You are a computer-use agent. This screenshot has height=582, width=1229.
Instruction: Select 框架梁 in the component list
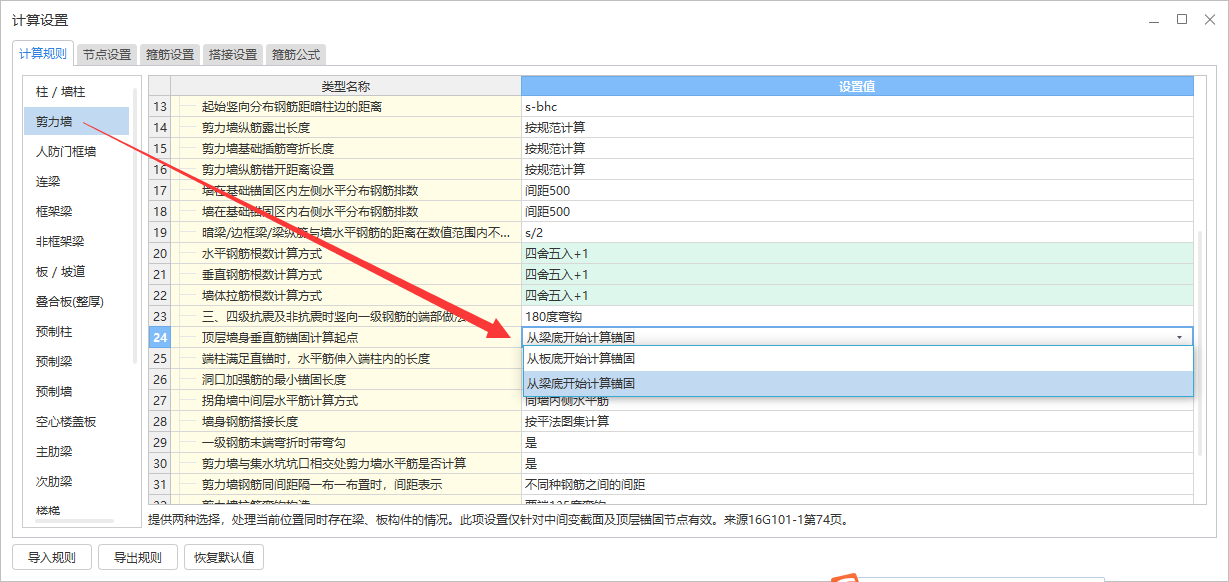(x=77, y=211)
